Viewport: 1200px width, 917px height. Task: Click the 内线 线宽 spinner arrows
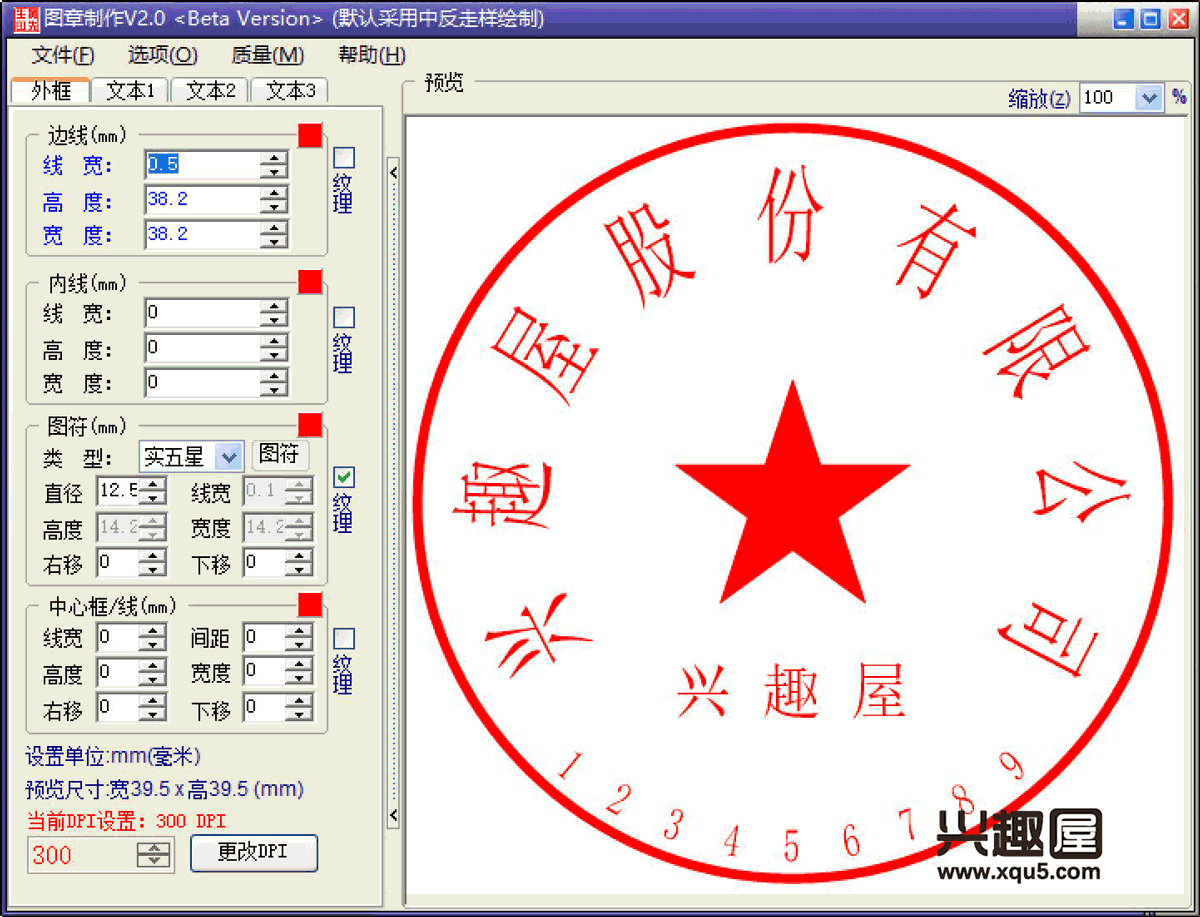(274, 314)
